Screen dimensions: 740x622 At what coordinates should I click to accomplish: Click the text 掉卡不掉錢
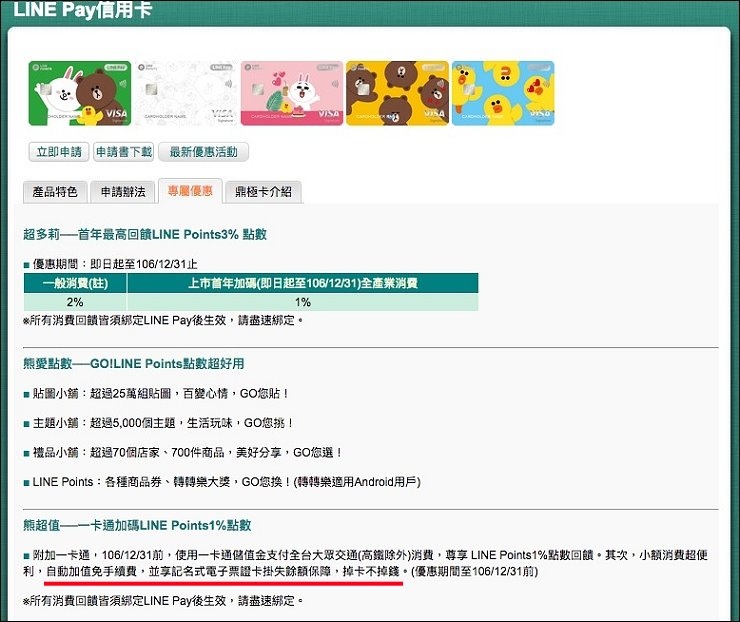click(371, 571)
